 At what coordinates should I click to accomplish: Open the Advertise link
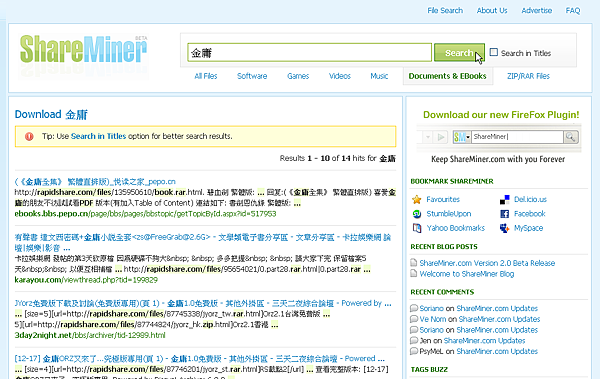click(x=536, y=10)
